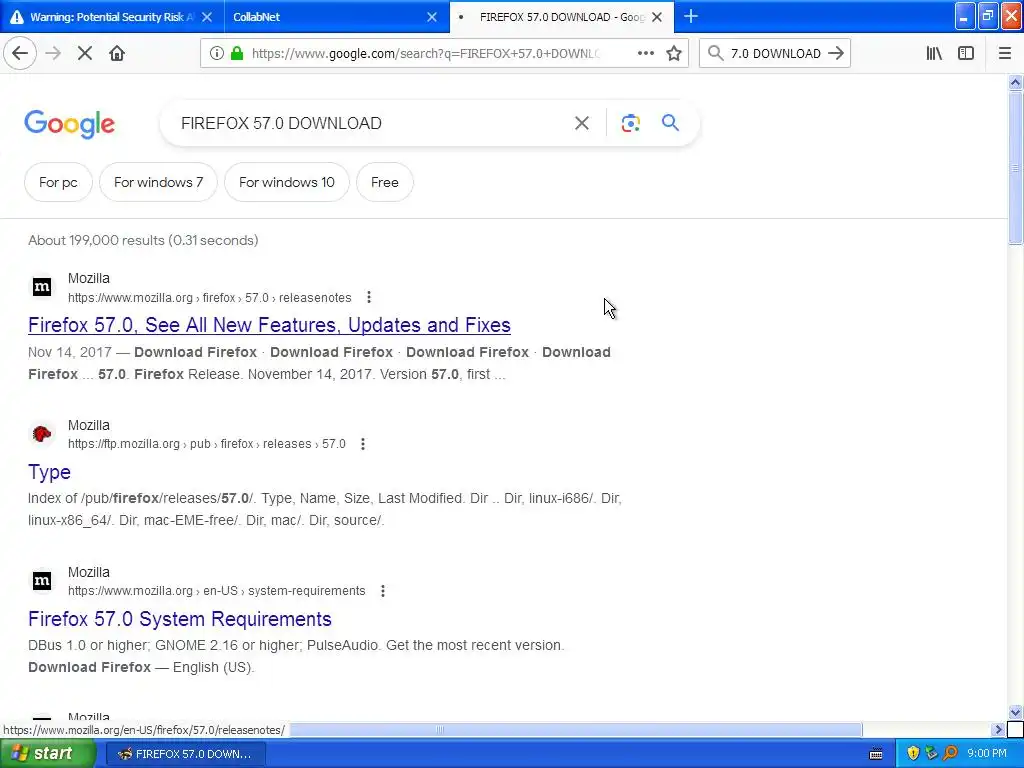The height and width of the screenshot is (768, 1024).
Task: Focus the toolbar search field
Action: click(x=775, y=54)
